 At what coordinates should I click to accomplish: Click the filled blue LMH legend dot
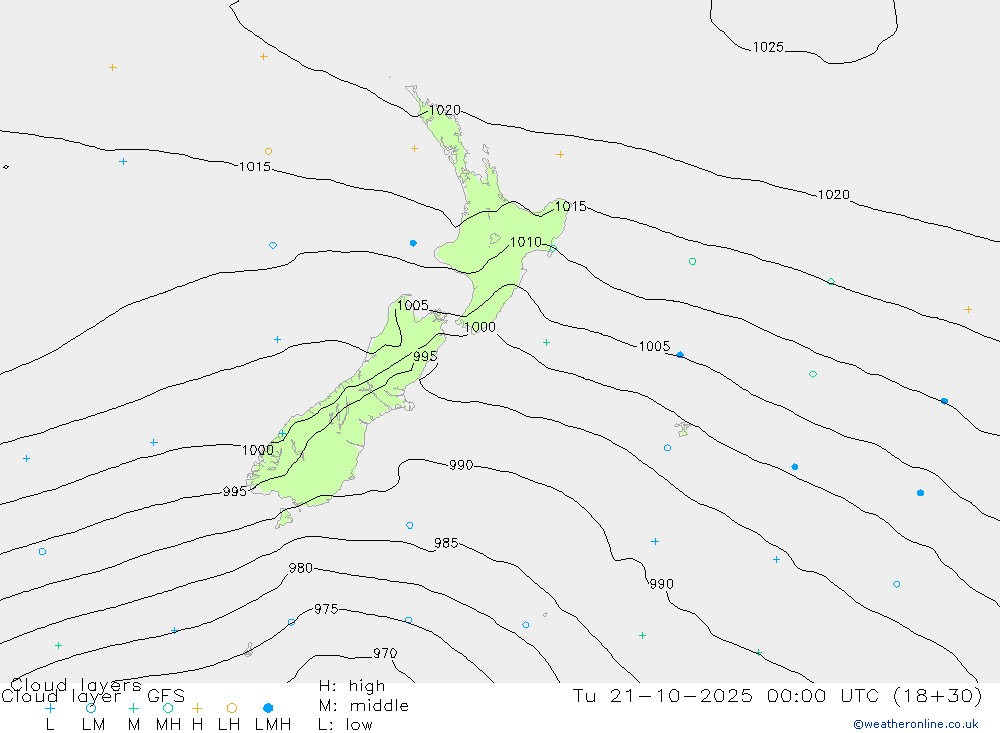coord(268,708)
